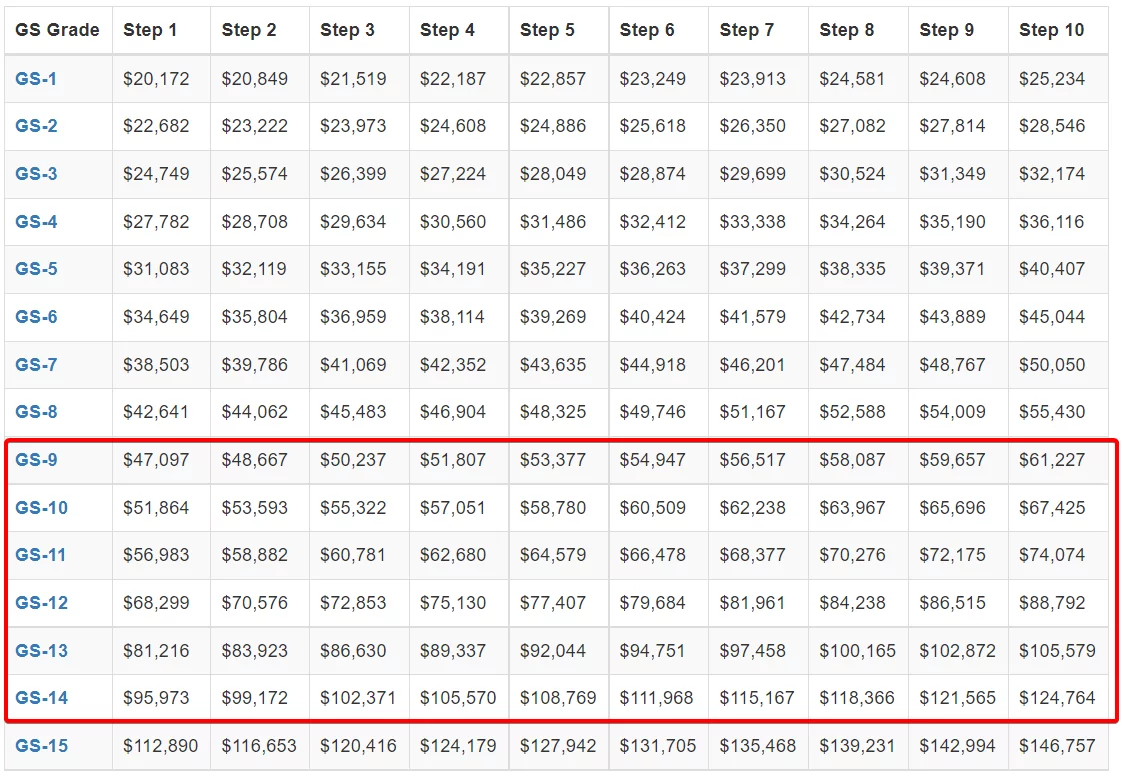This screenshot has height=776, width=1122.
Task: Click the Step 5 column header
Action: point(547,30)
